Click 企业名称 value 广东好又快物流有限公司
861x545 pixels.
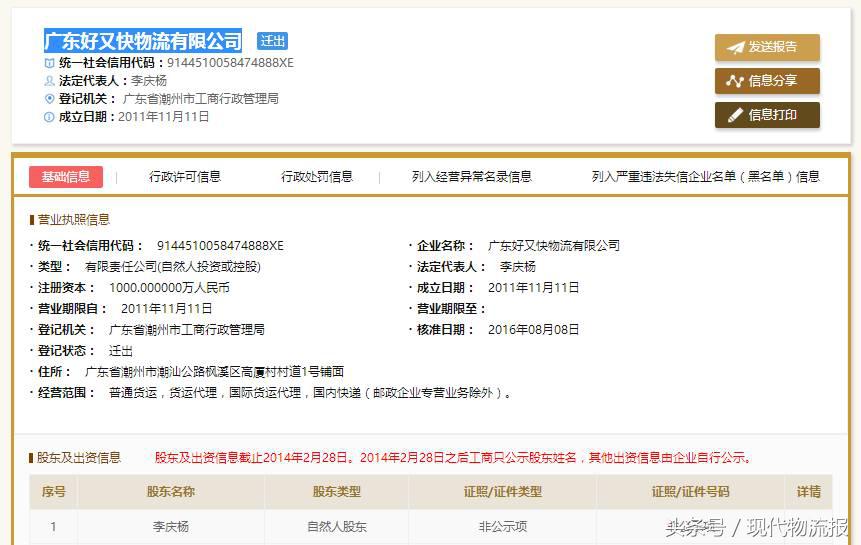(554, 246)
